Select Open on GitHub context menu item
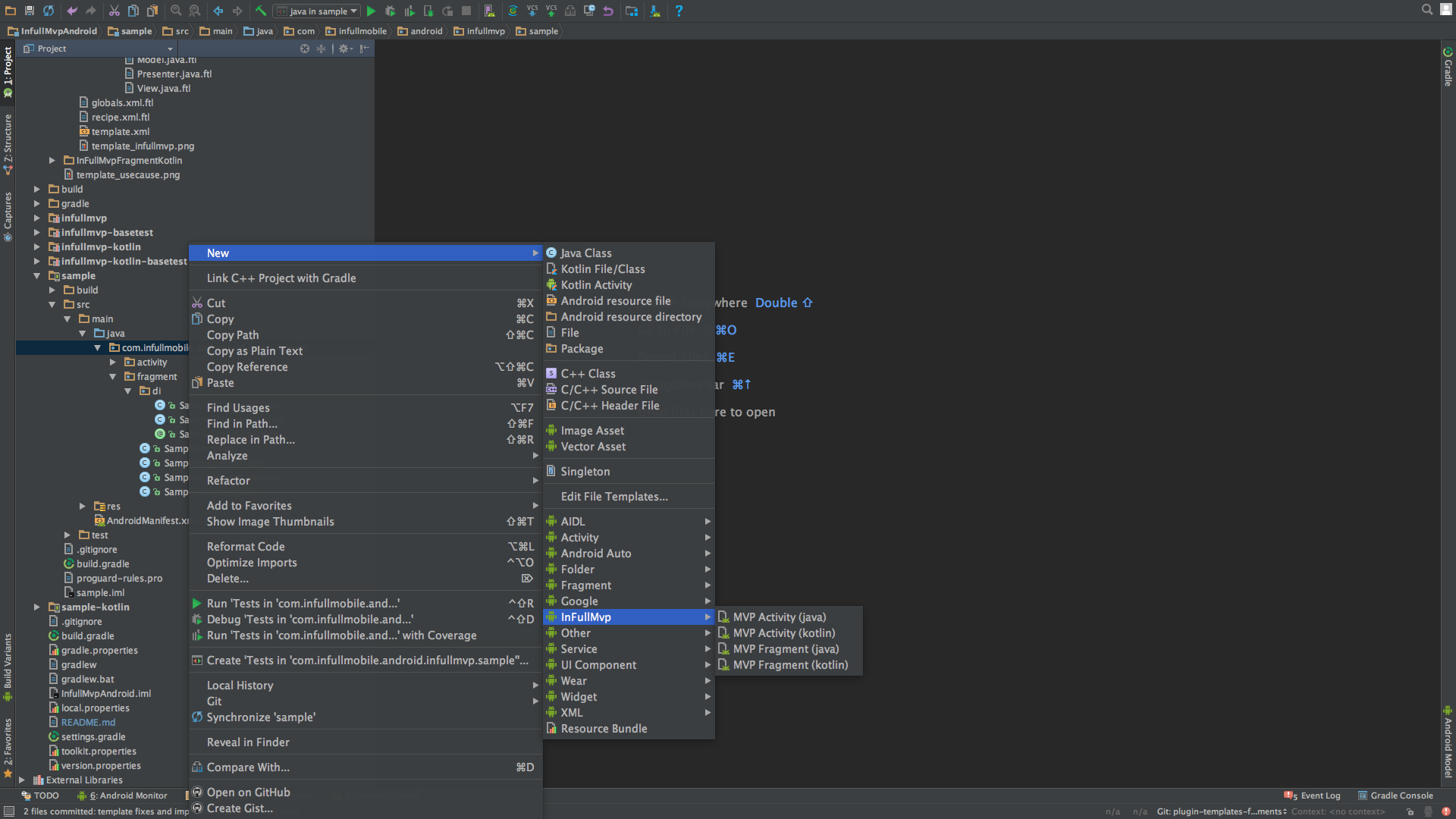1456x819 pixels. point(366,792)
